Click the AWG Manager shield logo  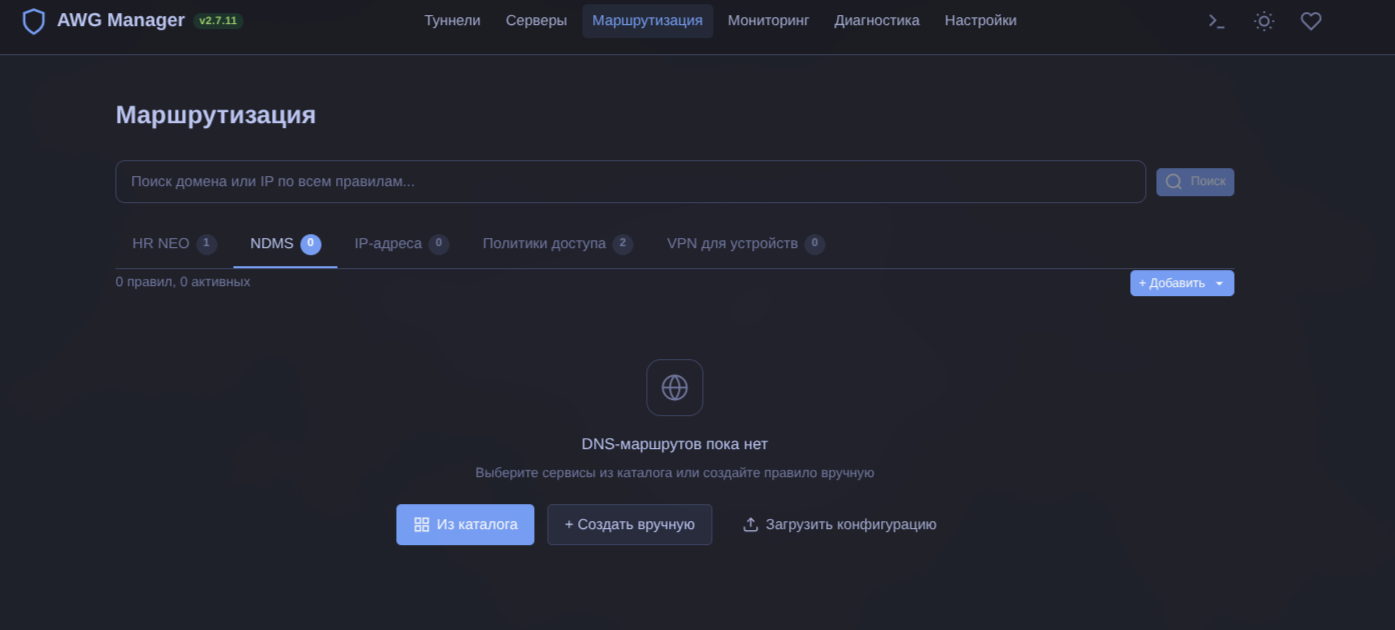(x=32, y=20)
